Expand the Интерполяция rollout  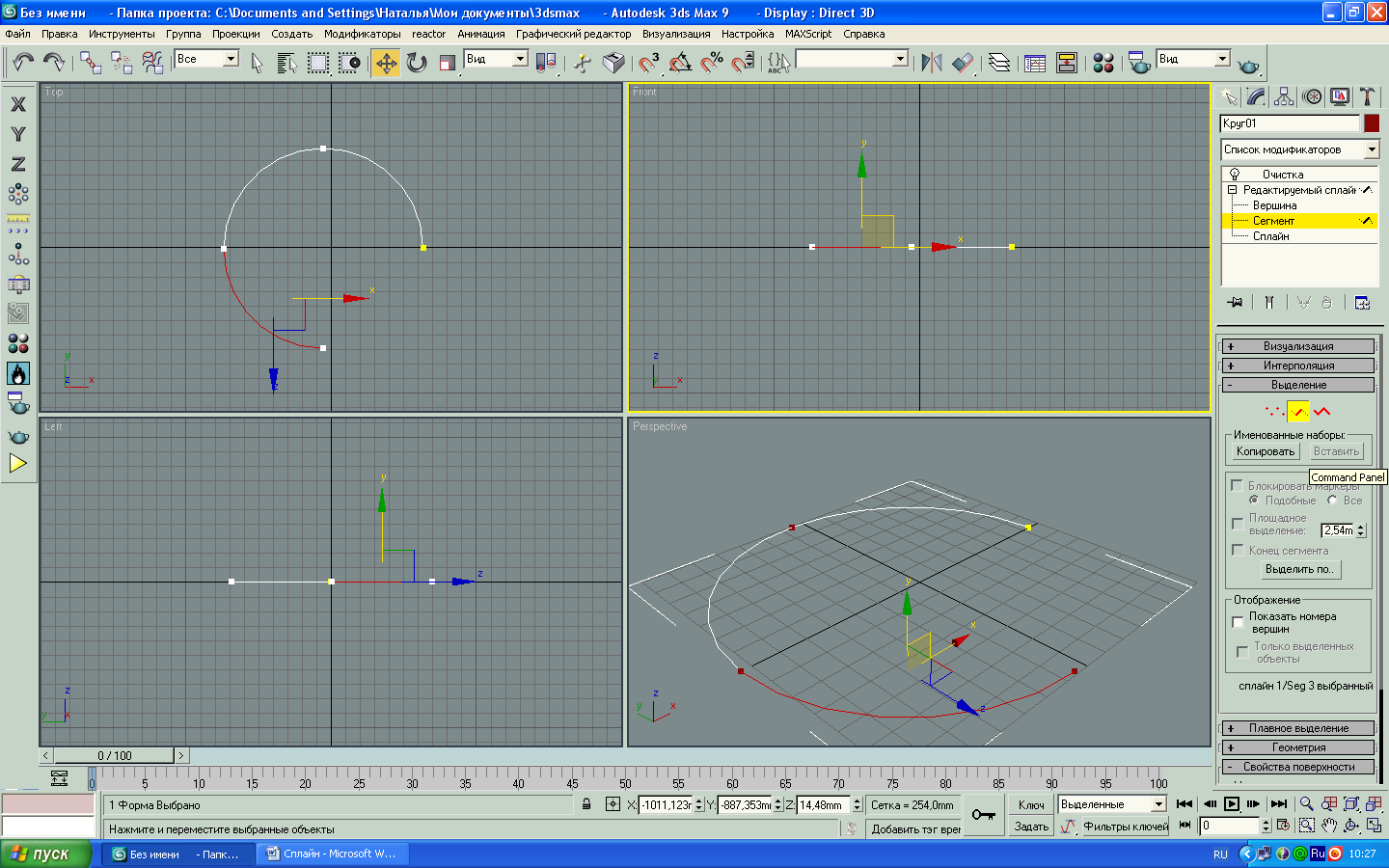pos(1298,366)
